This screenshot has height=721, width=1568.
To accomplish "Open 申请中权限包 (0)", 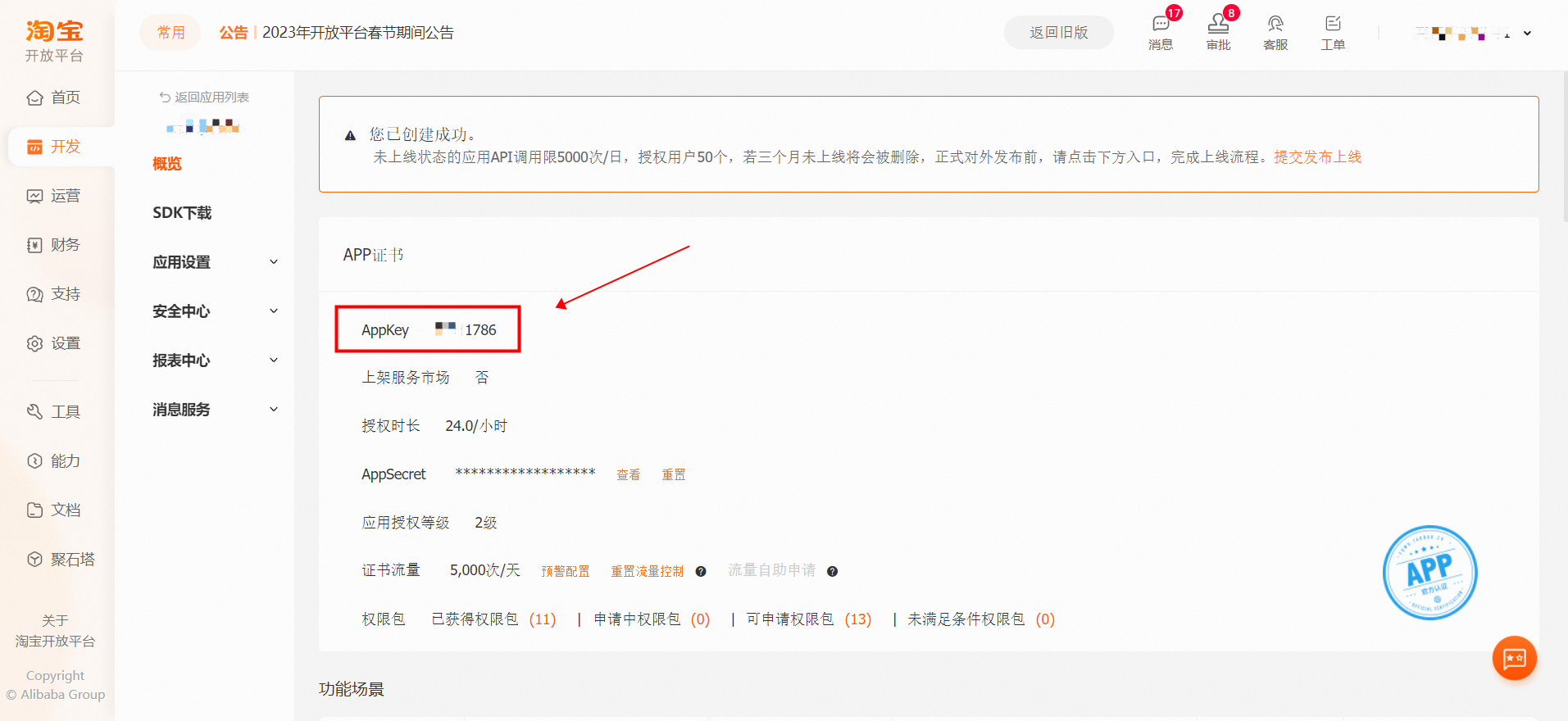I will 652,619.
